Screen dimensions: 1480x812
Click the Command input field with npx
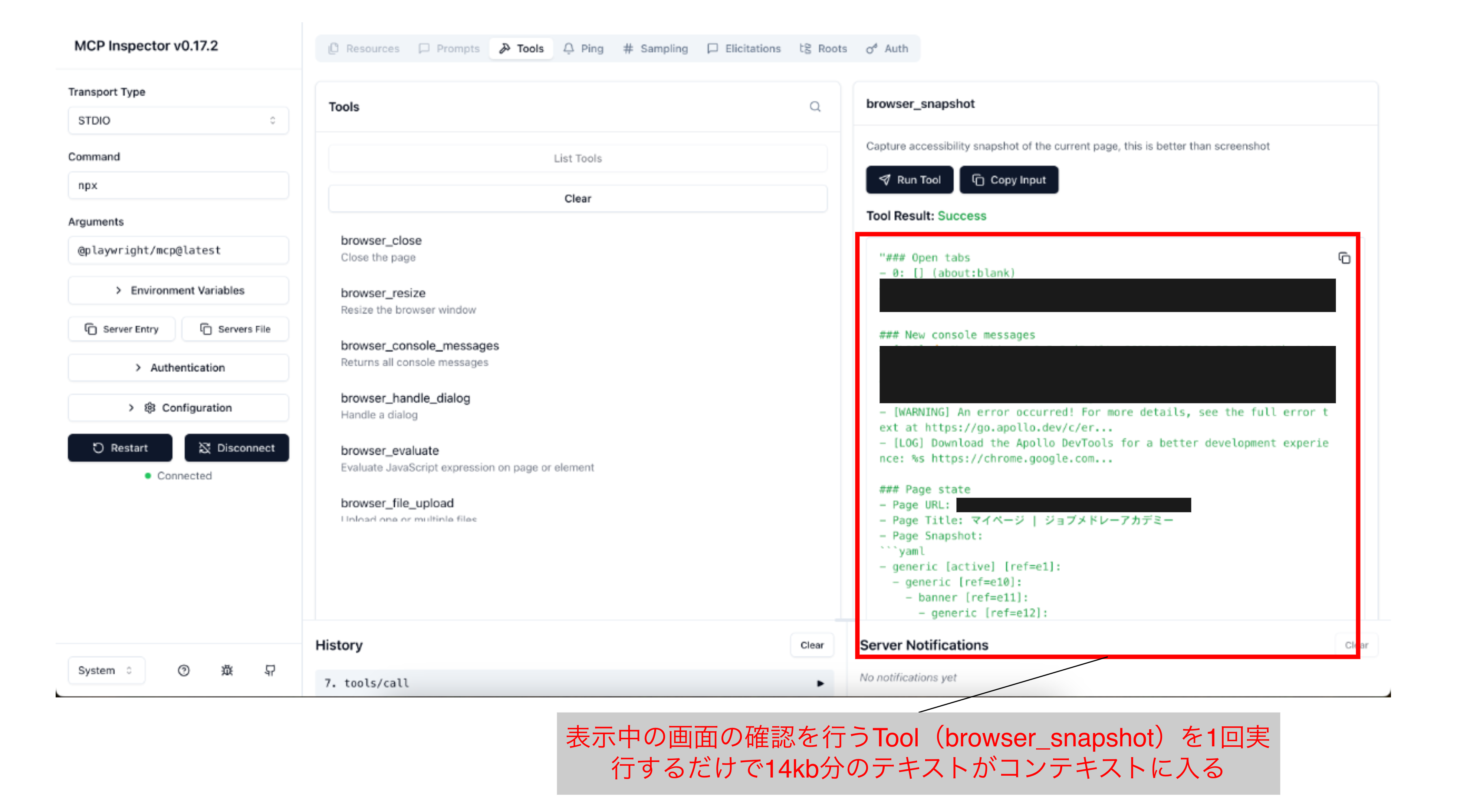click(x=178, y=185)
